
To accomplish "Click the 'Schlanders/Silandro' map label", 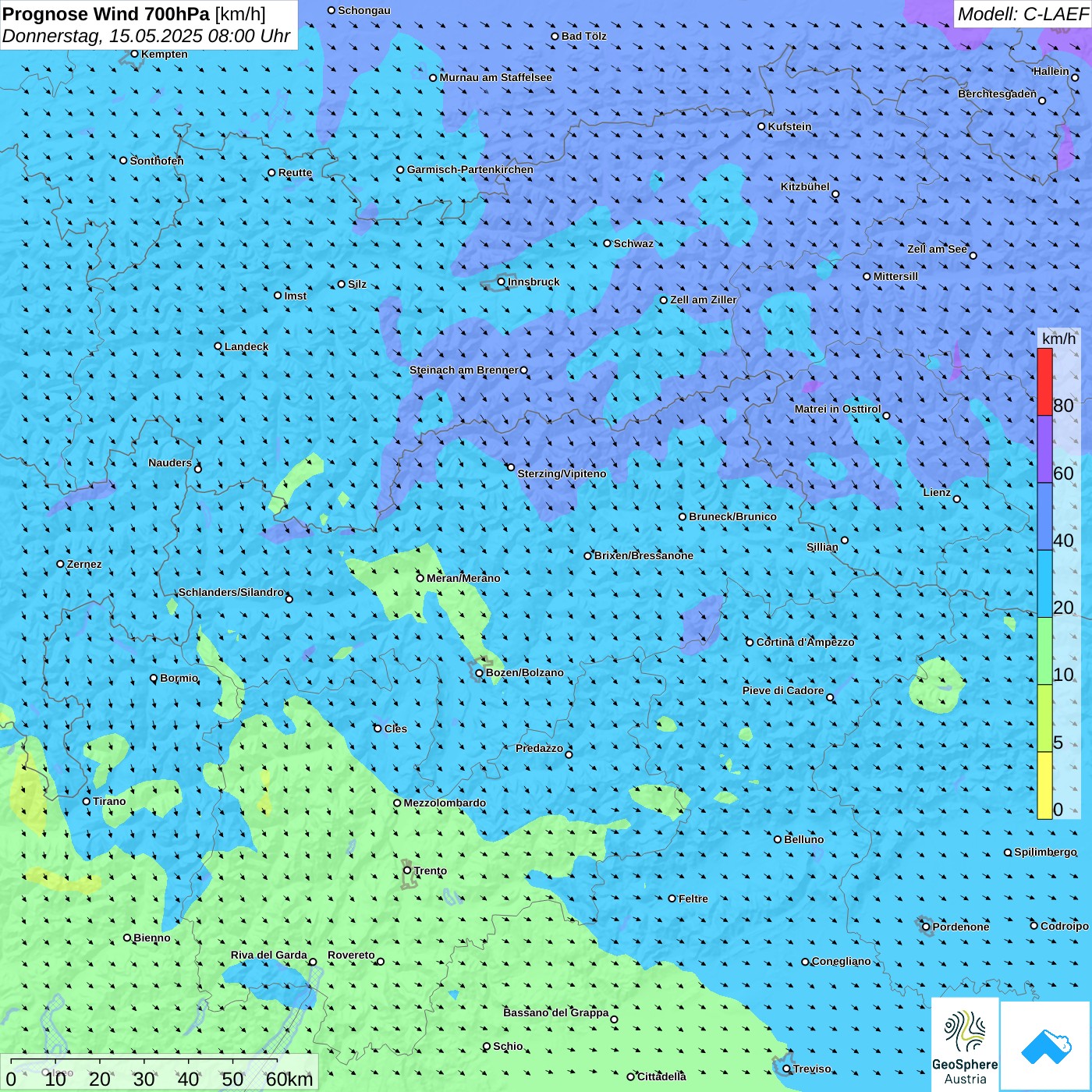I will coord(231,592).
